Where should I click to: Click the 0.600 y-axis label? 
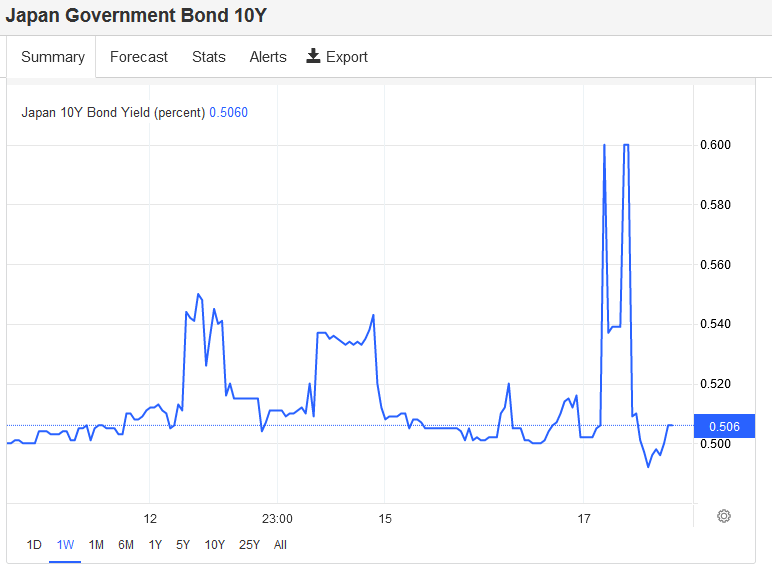tap(715, 145)
